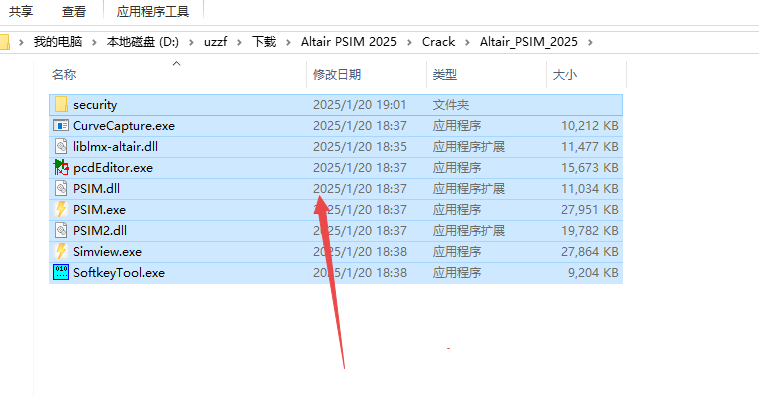Select the security folder icon
This screenshot has height=397, width=759.
(x=61, y=105)
